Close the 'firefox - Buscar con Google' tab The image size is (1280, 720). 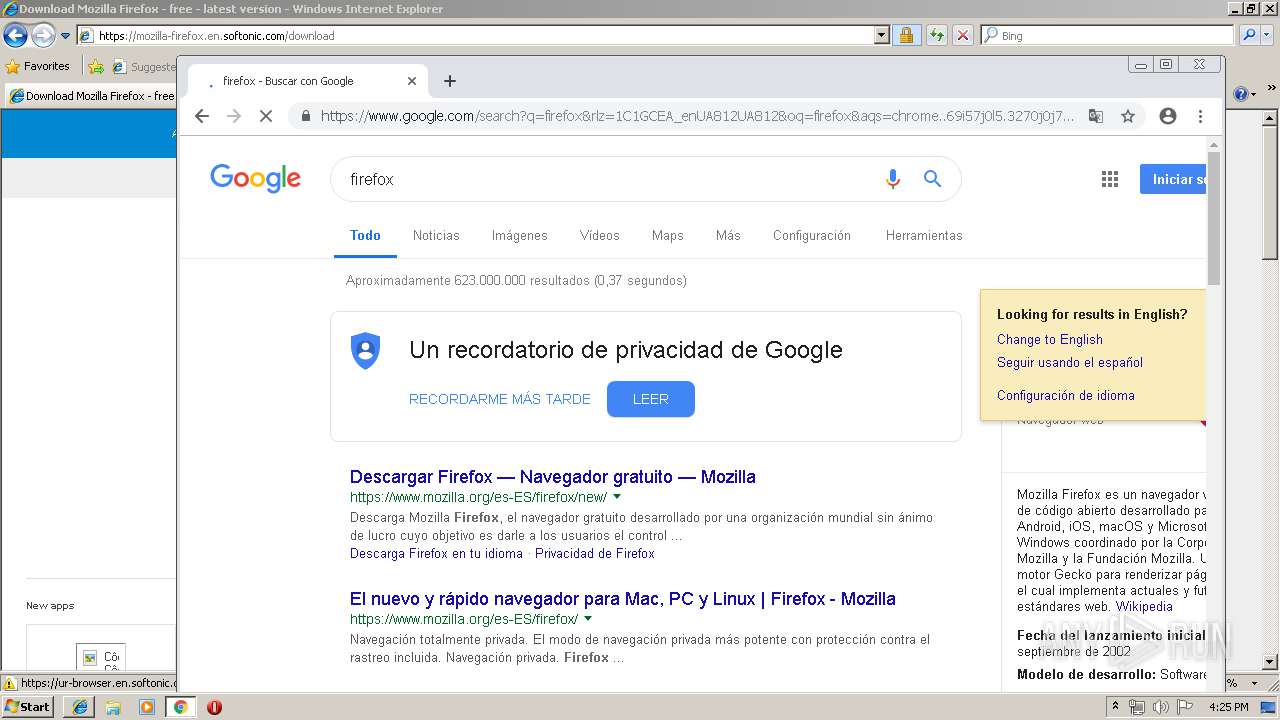(412, 81)
